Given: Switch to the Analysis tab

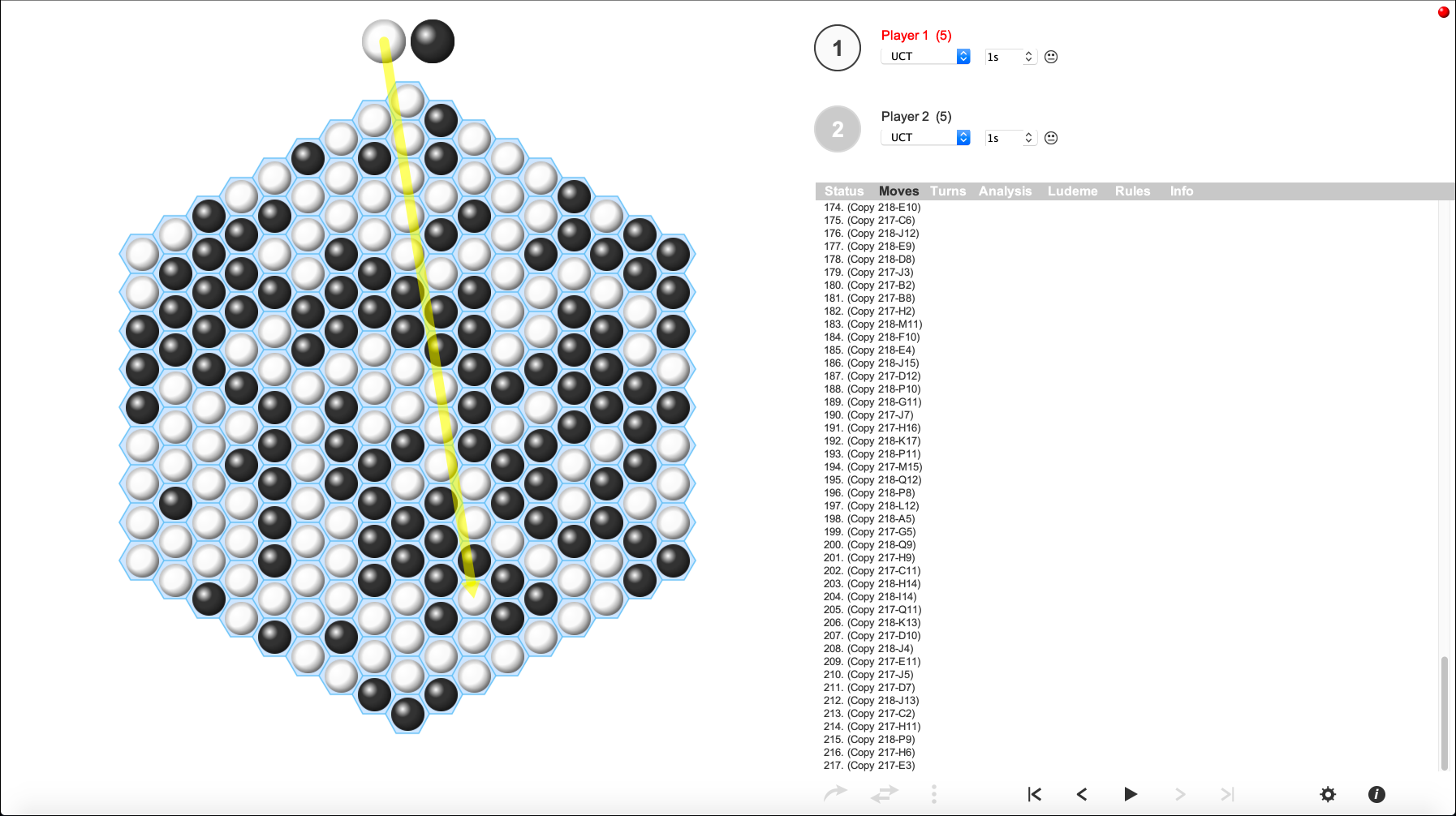Looking at the screenshot, I should pos(1005,191).
